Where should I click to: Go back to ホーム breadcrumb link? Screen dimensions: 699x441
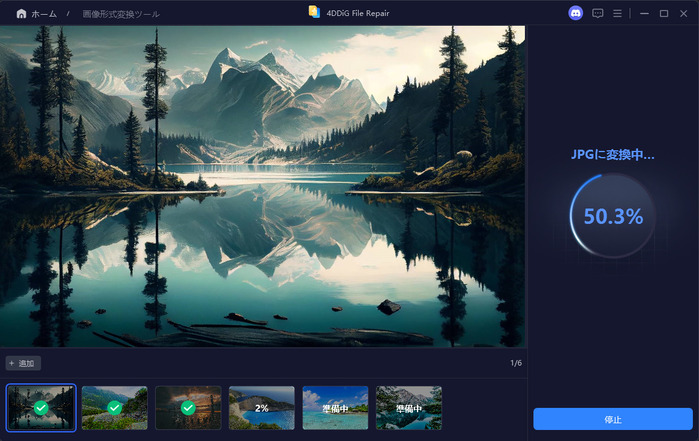point(44,14)
